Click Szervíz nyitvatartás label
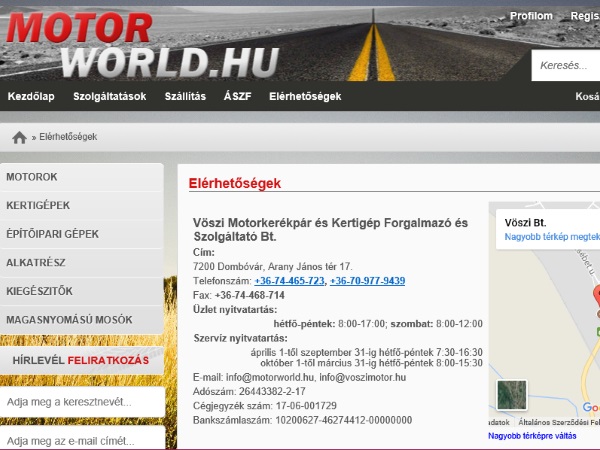The width and height of the screenshot is (600, 450). [240, 338]
